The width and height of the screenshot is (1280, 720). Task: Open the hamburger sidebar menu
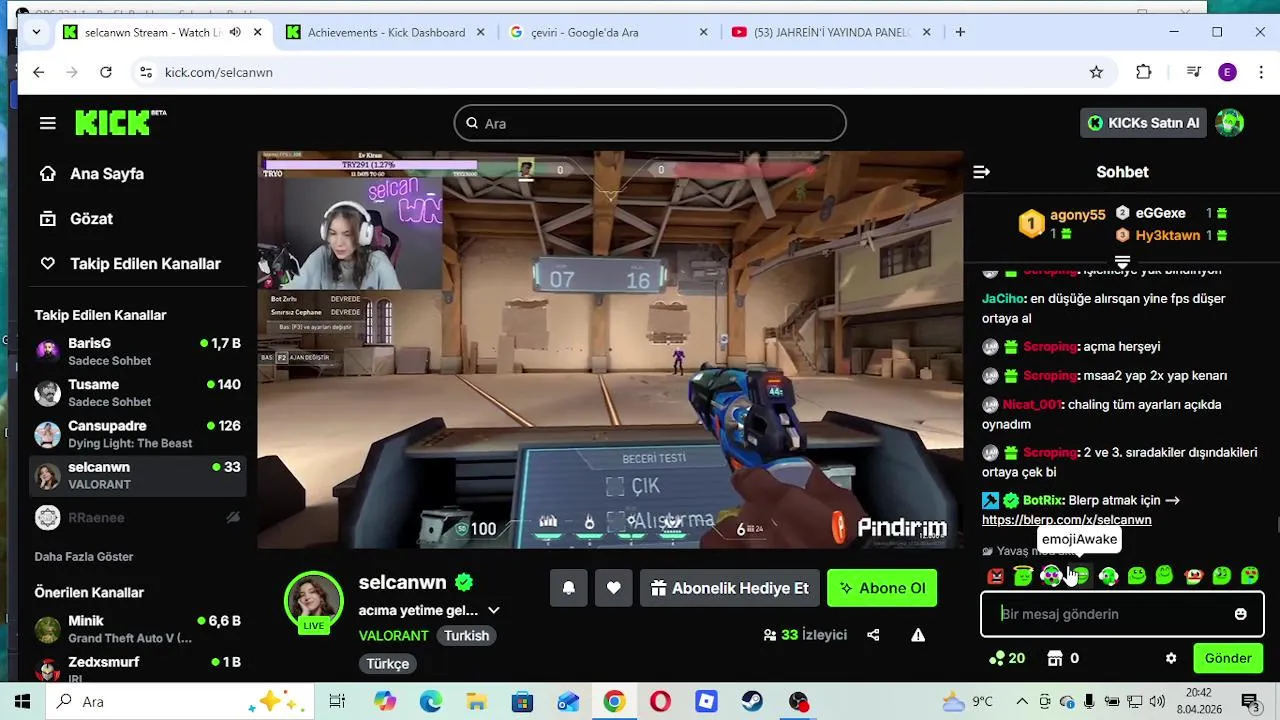point(48,123)
